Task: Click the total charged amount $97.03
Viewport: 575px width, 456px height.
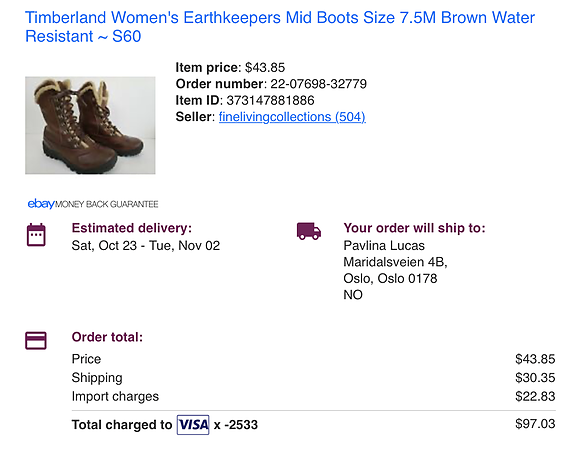Action: [535, 424]
